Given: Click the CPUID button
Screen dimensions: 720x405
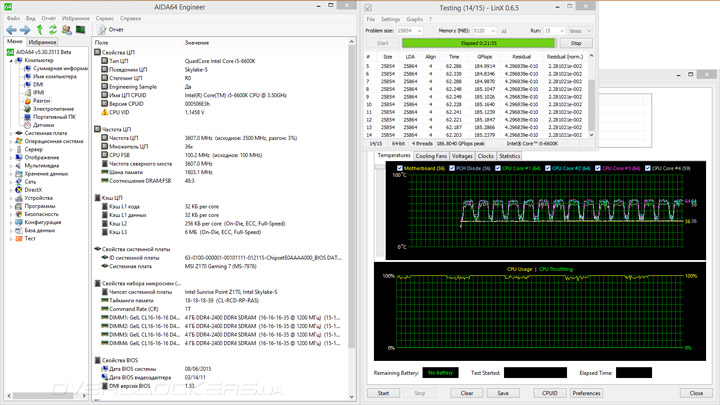Looking at the screenshot, I should coord(549,393).
